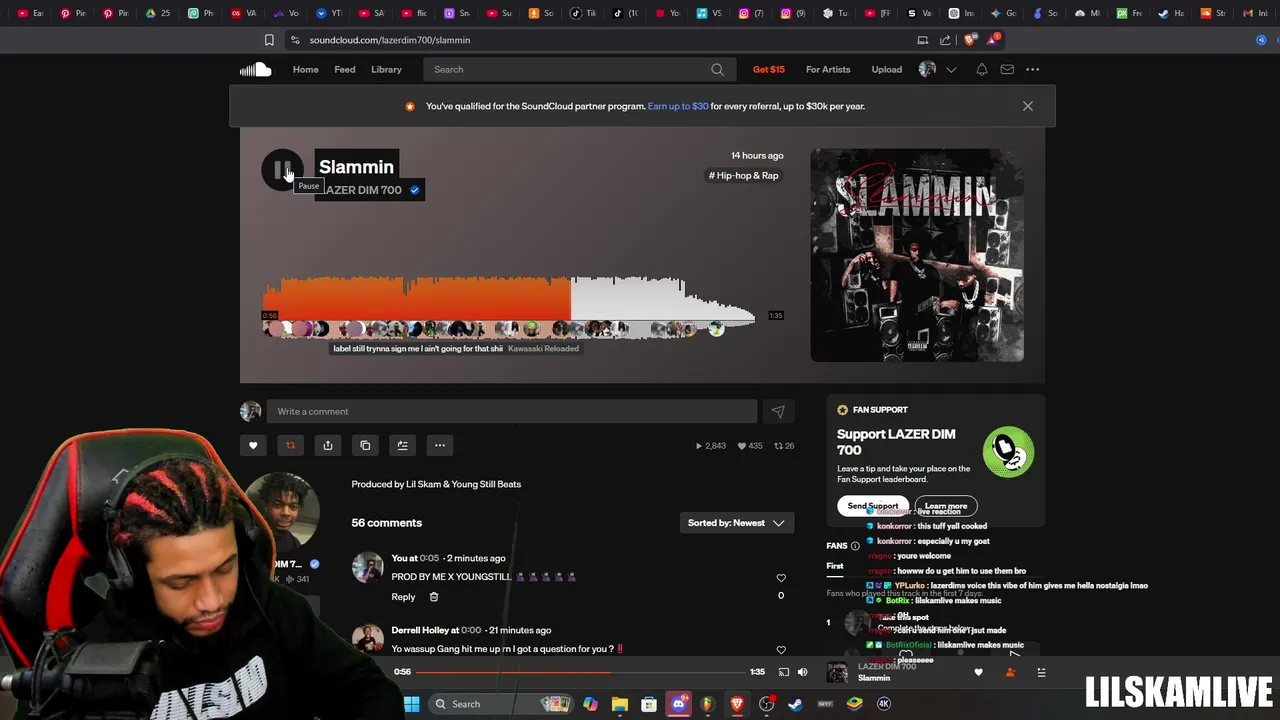This screenshot has width=1280, height=720.
Task: Click the share icon under the track
Action: pos(328,445)
